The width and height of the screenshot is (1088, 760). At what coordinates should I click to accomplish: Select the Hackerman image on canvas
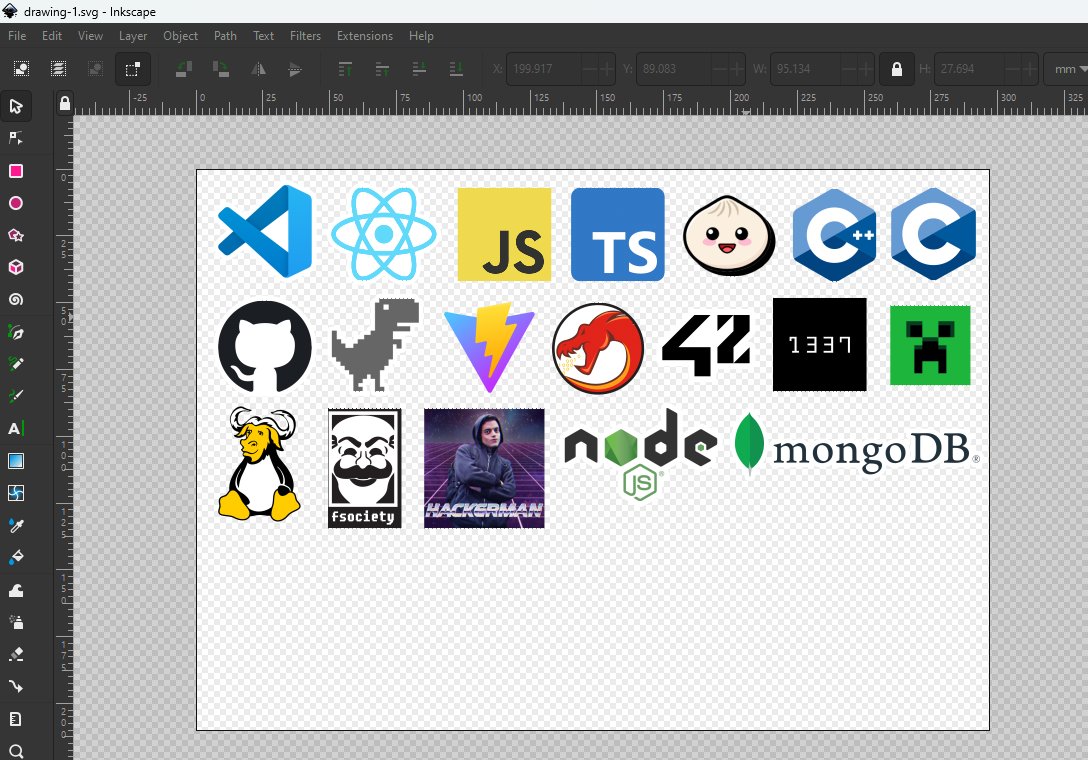point(484,468)
